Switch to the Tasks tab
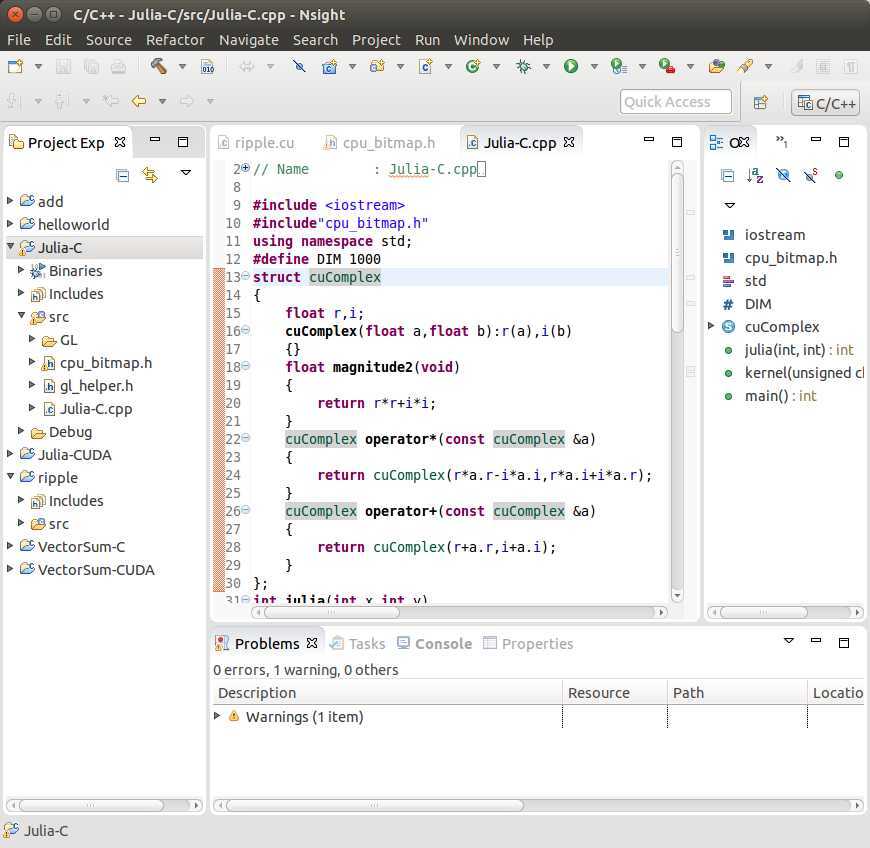Screen dimensions: 870x848 click(x=358, y=644)
